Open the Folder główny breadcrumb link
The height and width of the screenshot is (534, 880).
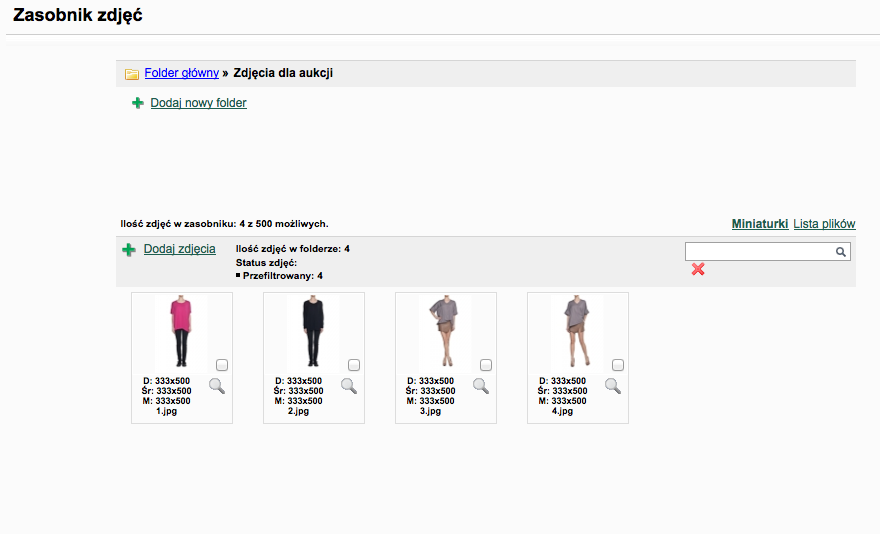(x=181, y=73)
